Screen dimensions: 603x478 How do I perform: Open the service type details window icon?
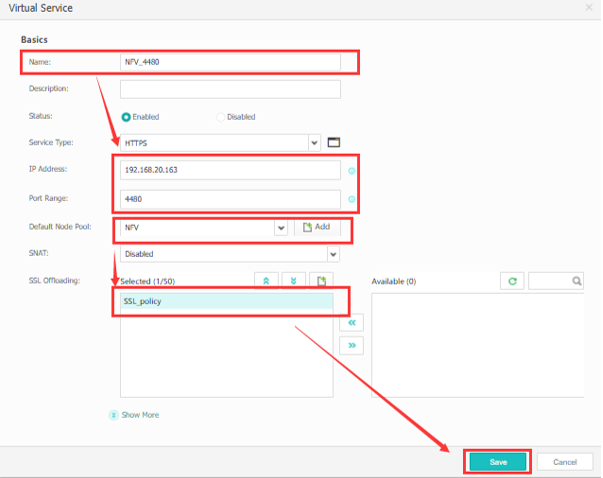pyautogui.click(x=333, y=143)
